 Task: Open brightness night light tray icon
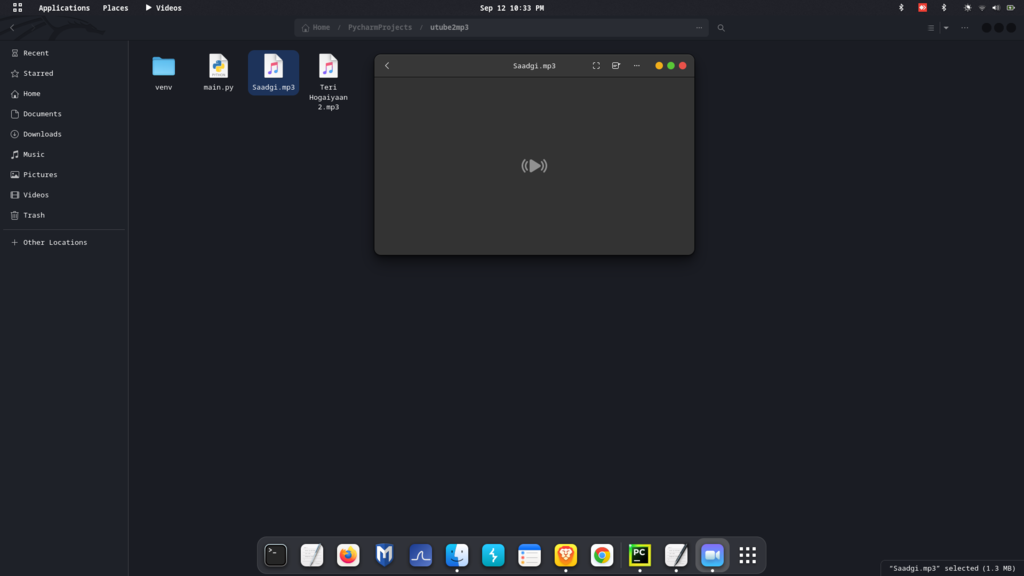967,8
